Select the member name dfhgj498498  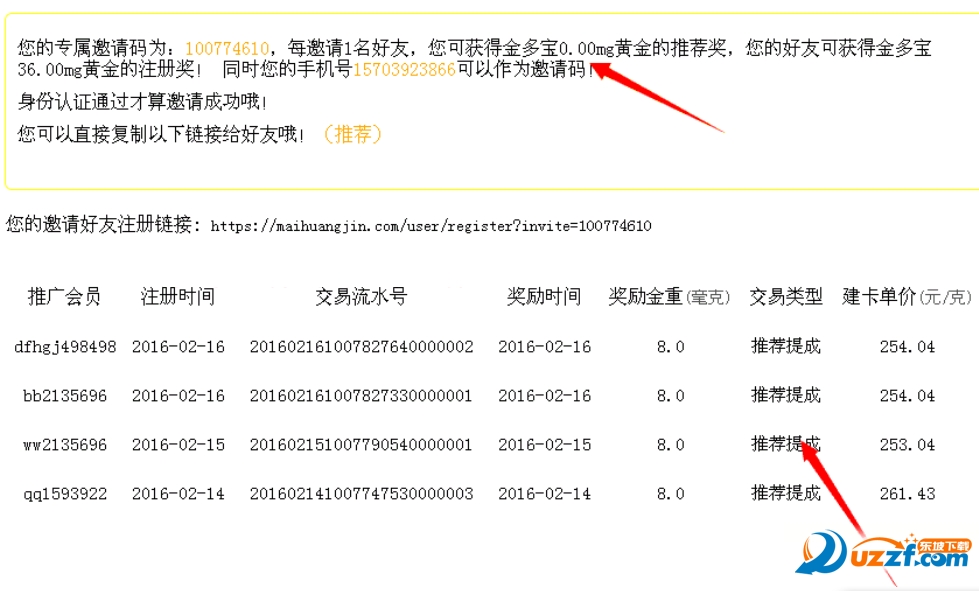65,346
